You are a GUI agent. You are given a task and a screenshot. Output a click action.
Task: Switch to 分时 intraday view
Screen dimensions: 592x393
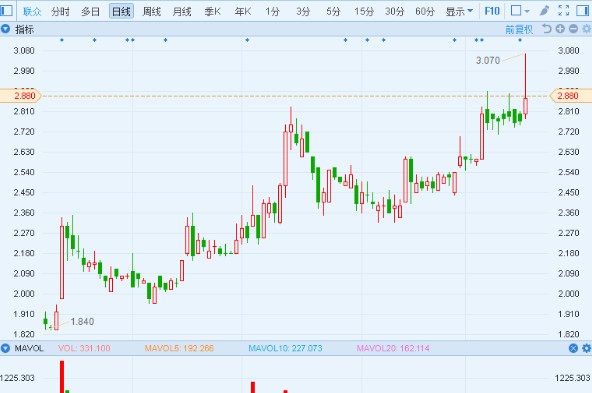point(60,11)
